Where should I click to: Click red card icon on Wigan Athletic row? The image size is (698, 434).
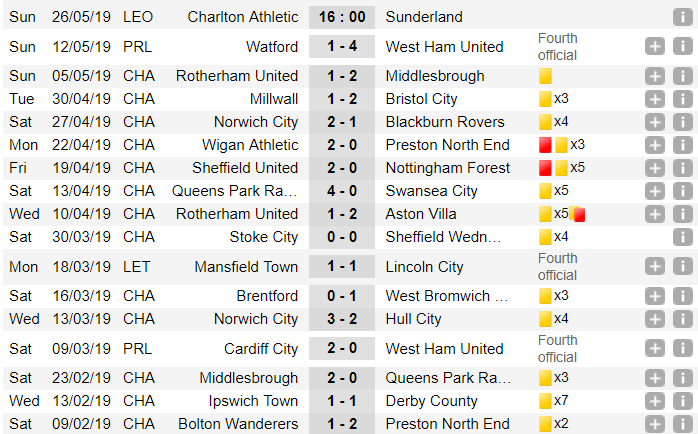(x=545, y=145)
